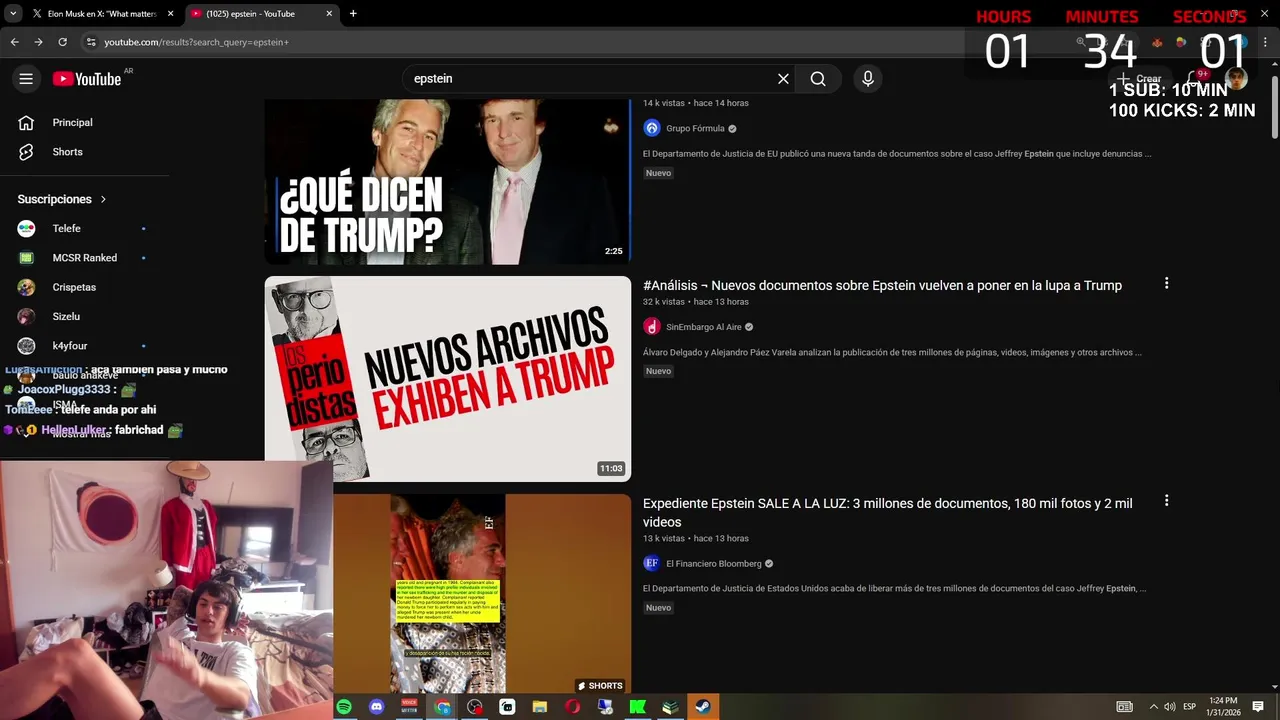The width and height of the screenshot is (1280, 720).
Task: Open Steam from the taskbar
Action: [703, 707]
